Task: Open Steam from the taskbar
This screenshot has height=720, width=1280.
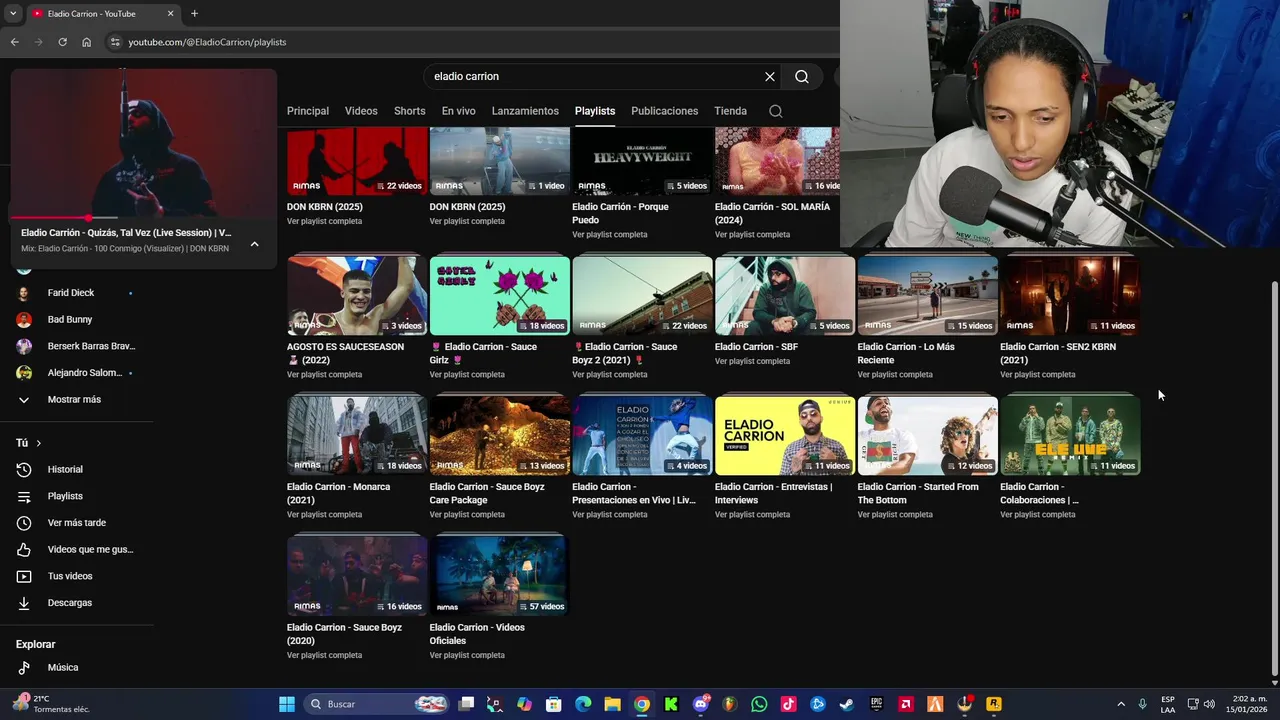Action: (847, 704)
